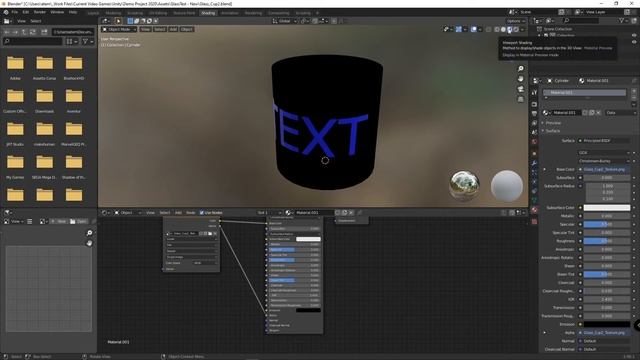The height and width of the screenshot is (360, 640).
Task: Open Output properties tab
Action: (x=534, y=113)
